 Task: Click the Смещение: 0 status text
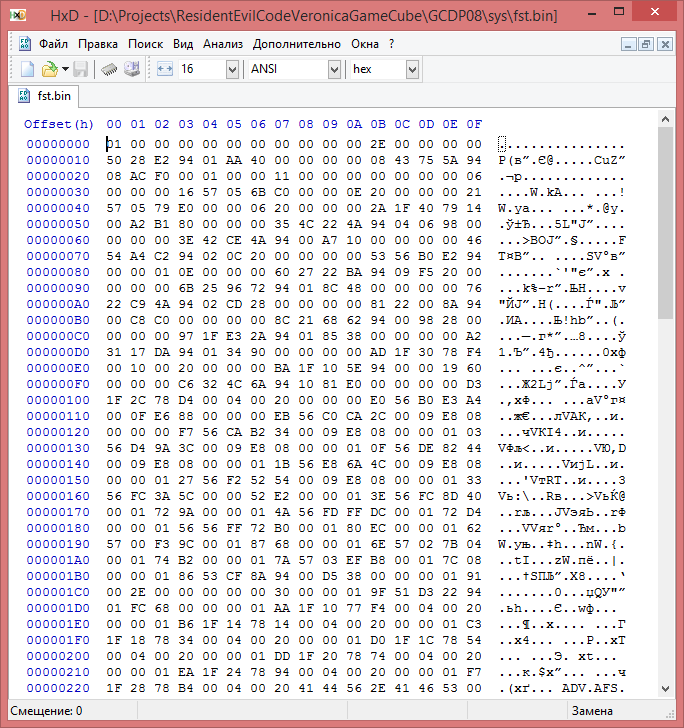(x=46, y=711)
